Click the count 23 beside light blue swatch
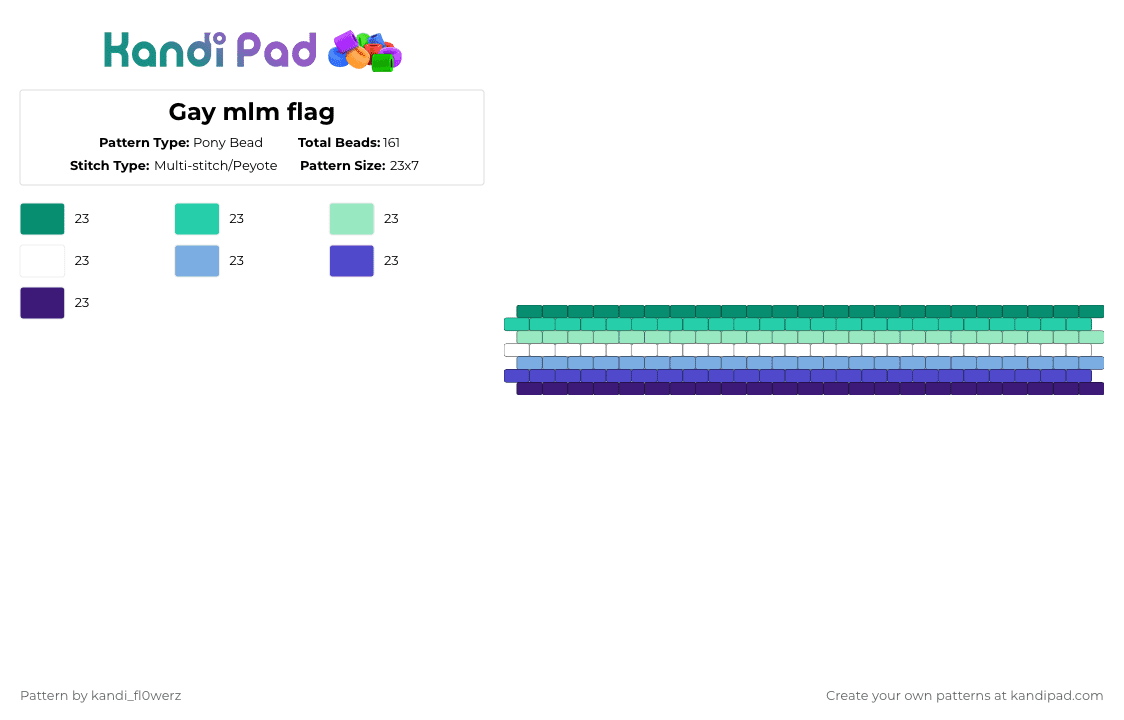 (x=237, y=261)
